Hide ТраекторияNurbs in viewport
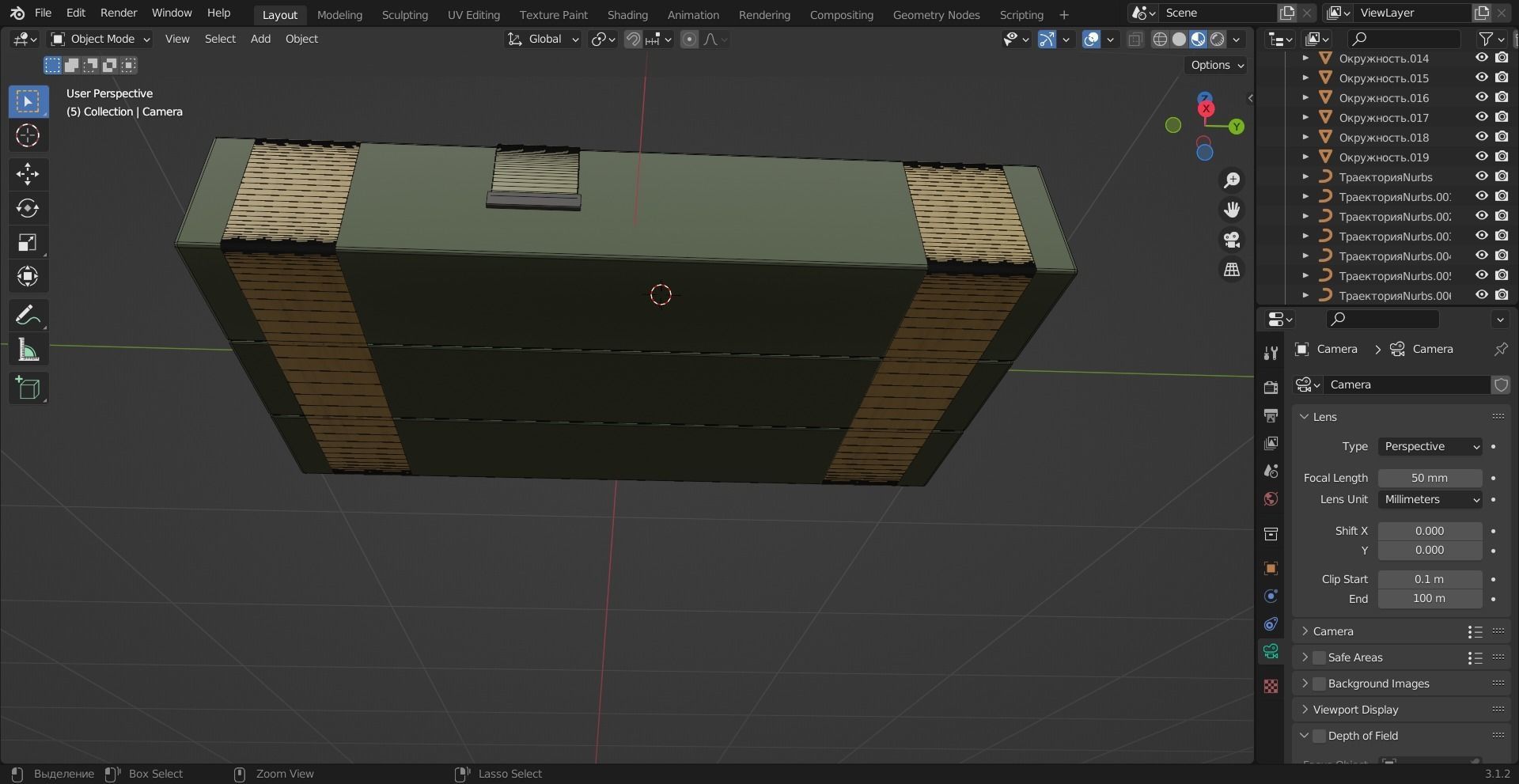Viewport: 1519px width, 784px height. [x=1482, y=176]
